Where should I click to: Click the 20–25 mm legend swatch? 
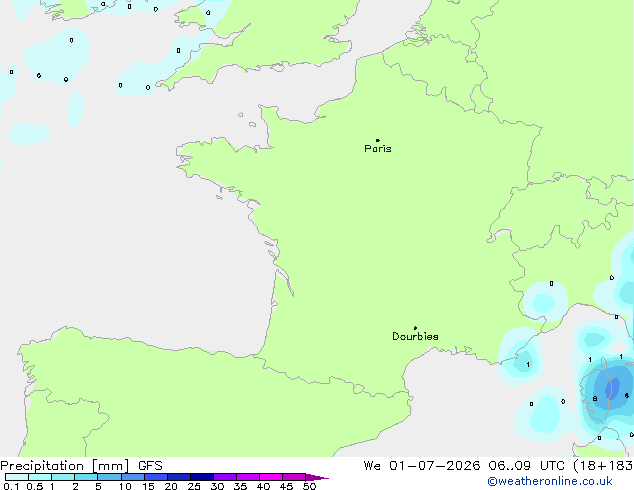click(179, 477)
